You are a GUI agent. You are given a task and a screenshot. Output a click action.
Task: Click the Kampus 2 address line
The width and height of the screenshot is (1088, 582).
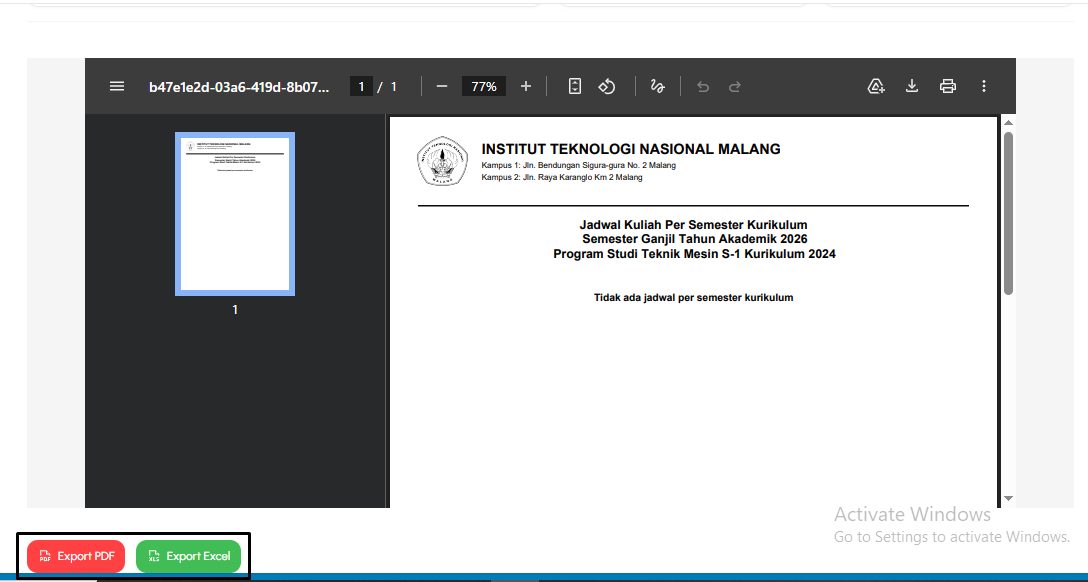(562, 178)
